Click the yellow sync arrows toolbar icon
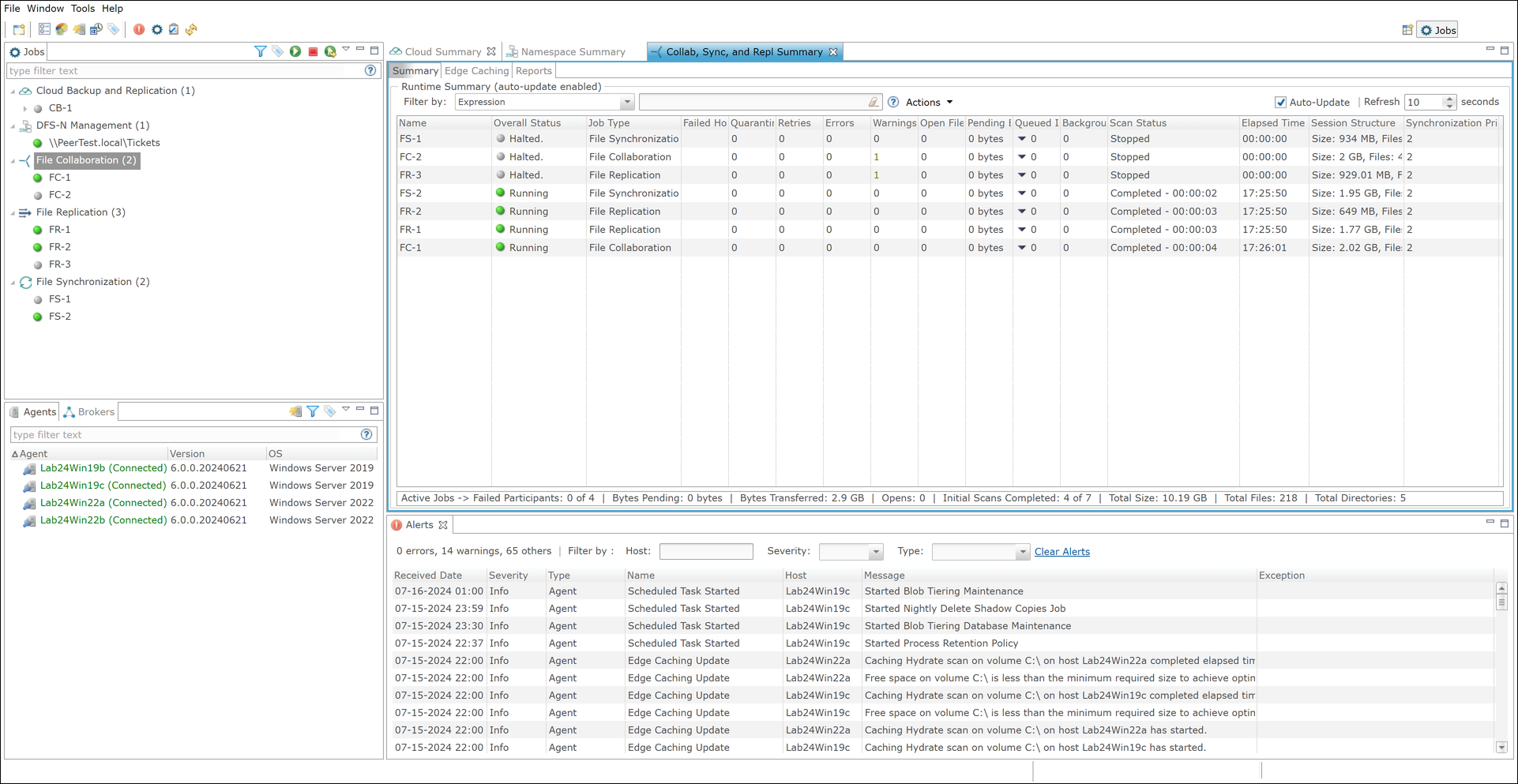This screenshot has width=1518, height=784. coord(191,29)
